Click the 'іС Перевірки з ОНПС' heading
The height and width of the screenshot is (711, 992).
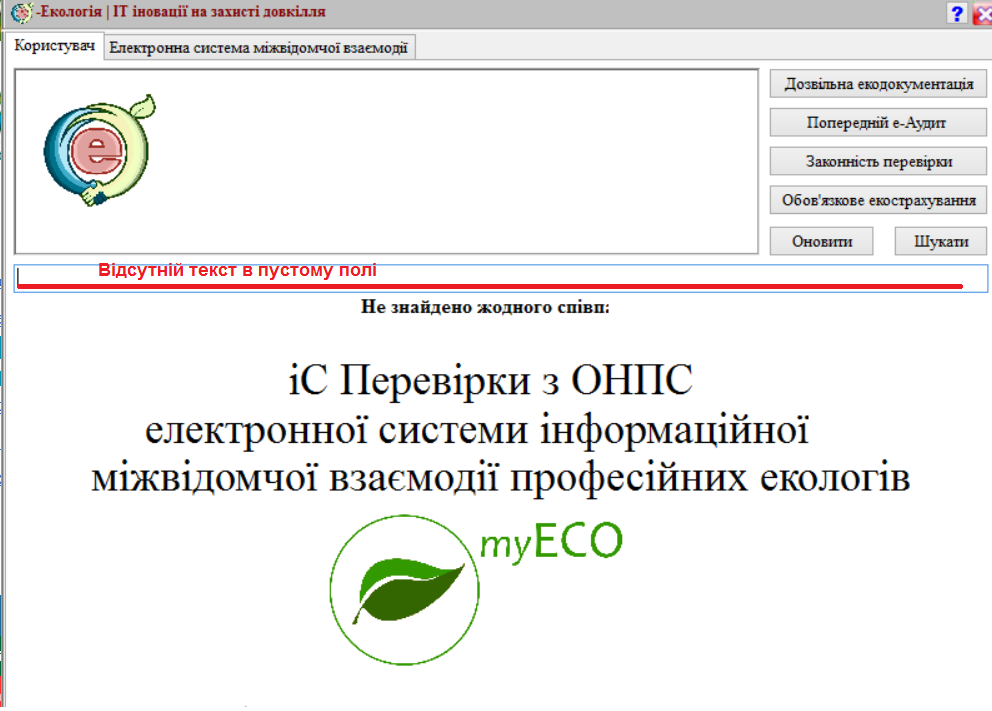490,380
